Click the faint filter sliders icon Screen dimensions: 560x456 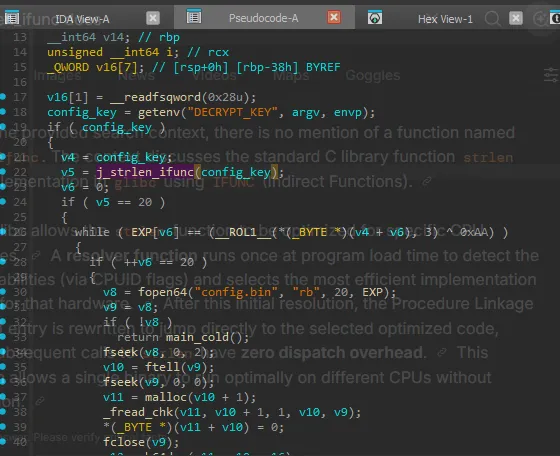[551, 75]
